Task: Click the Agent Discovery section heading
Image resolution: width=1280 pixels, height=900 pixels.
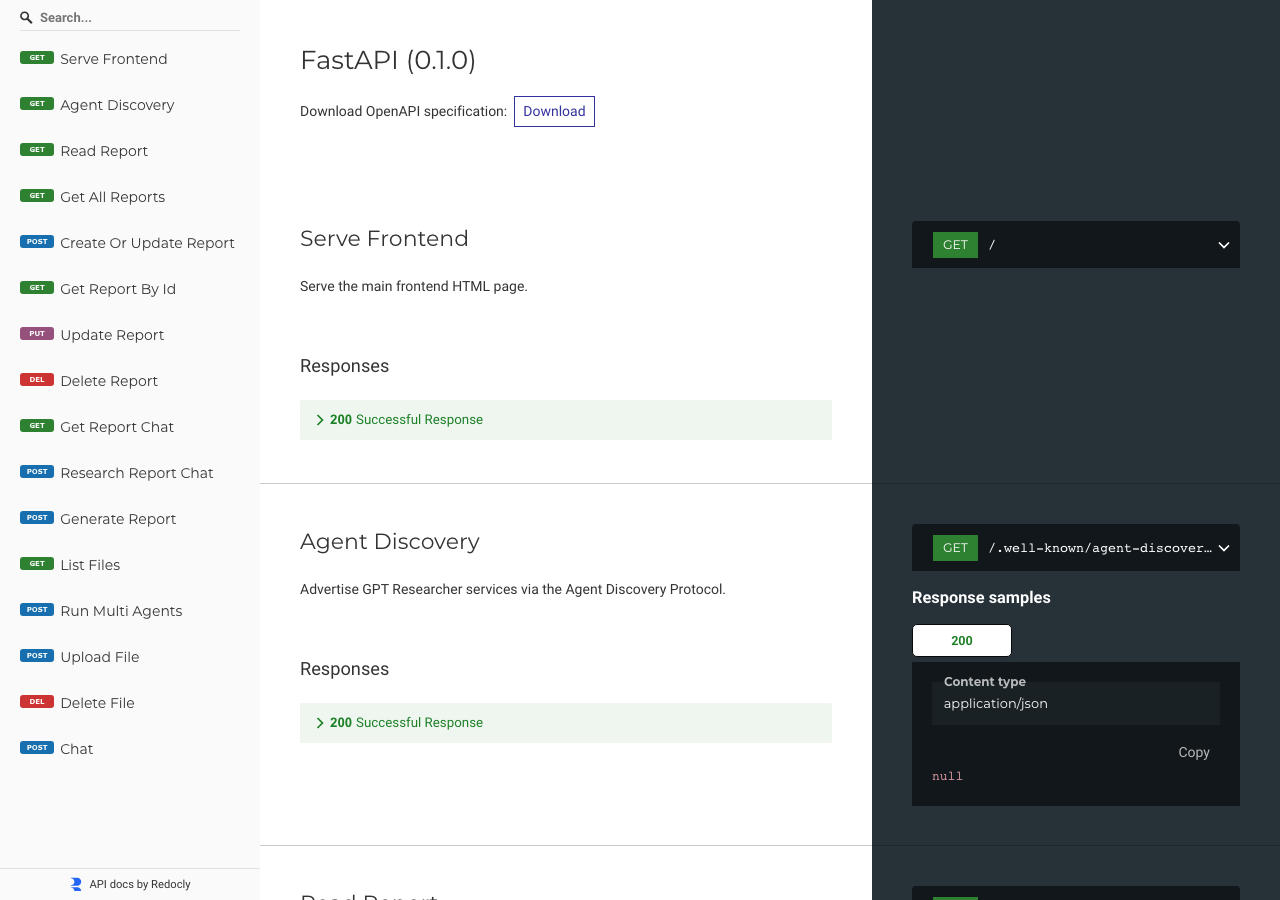Action: [x=390, y=542]
